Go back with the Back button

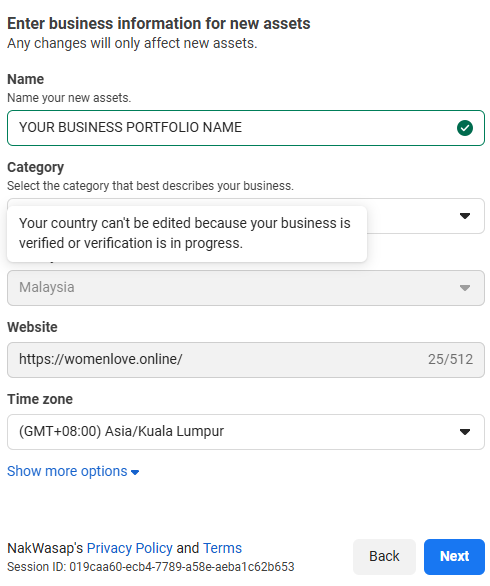point(384,556)
